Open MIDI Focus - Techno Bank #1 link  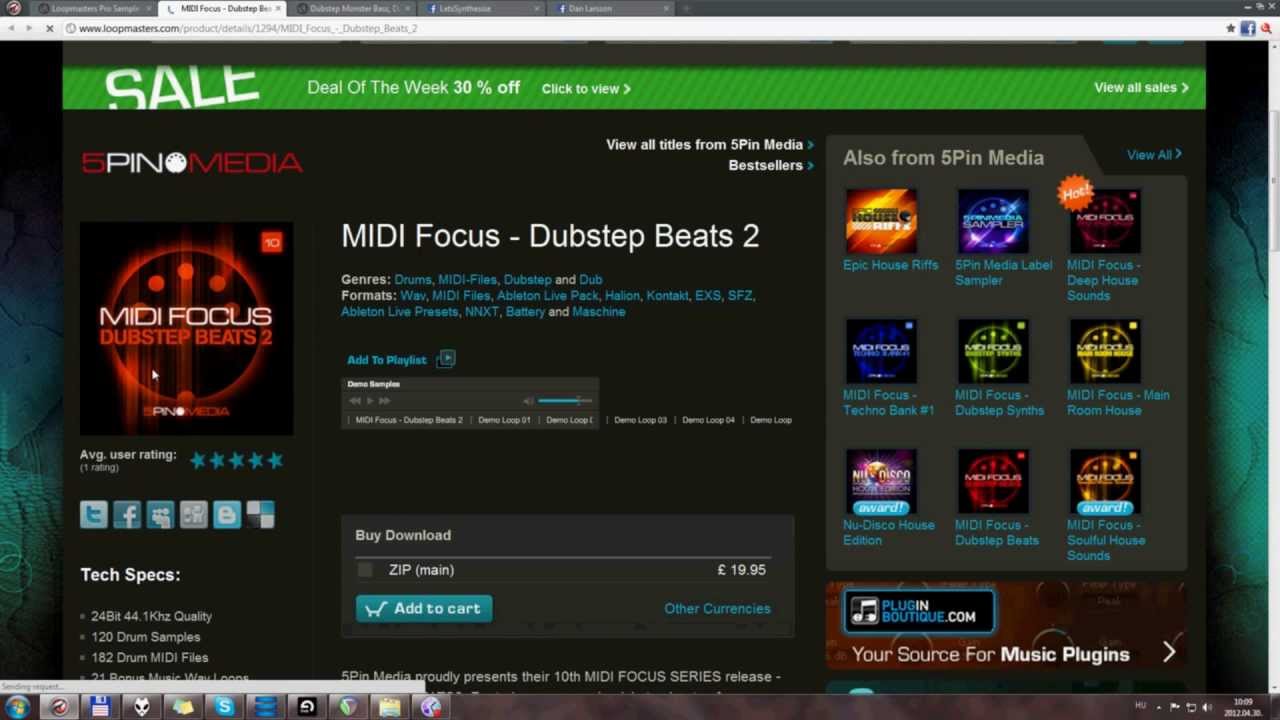888,402
